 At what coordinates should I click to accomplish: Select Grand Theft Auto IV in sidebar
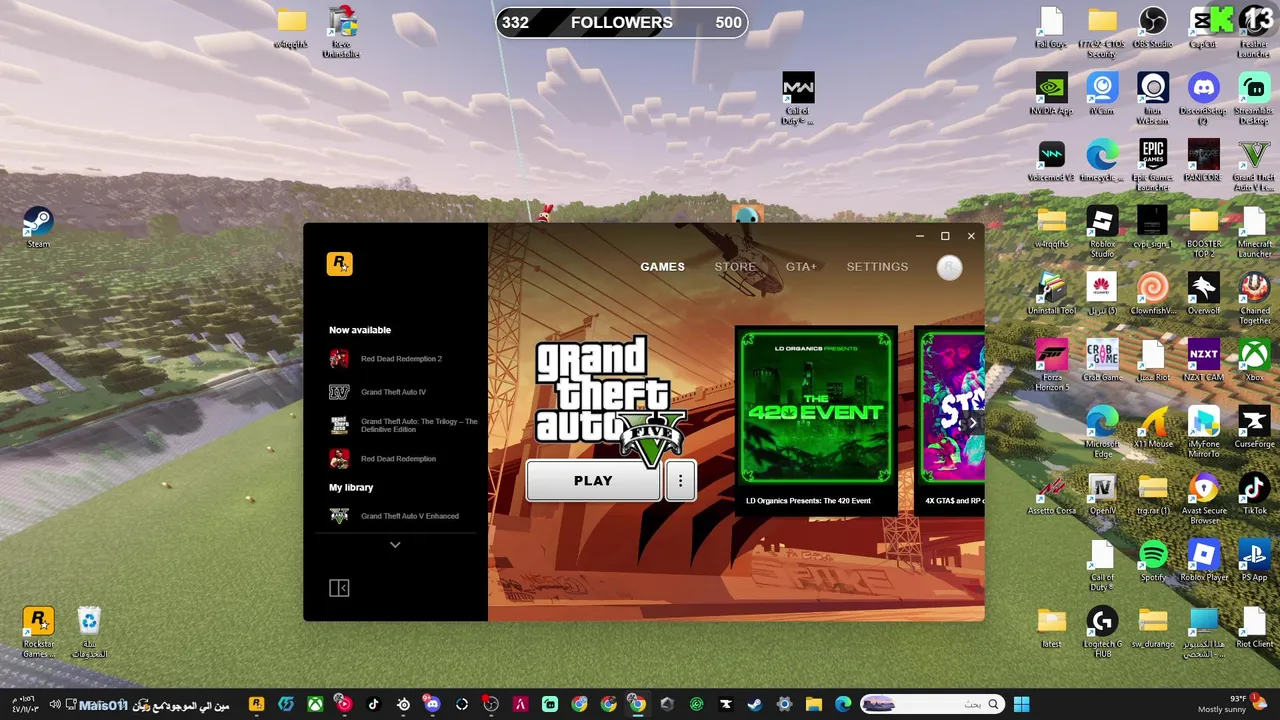(x=393, y=392)
